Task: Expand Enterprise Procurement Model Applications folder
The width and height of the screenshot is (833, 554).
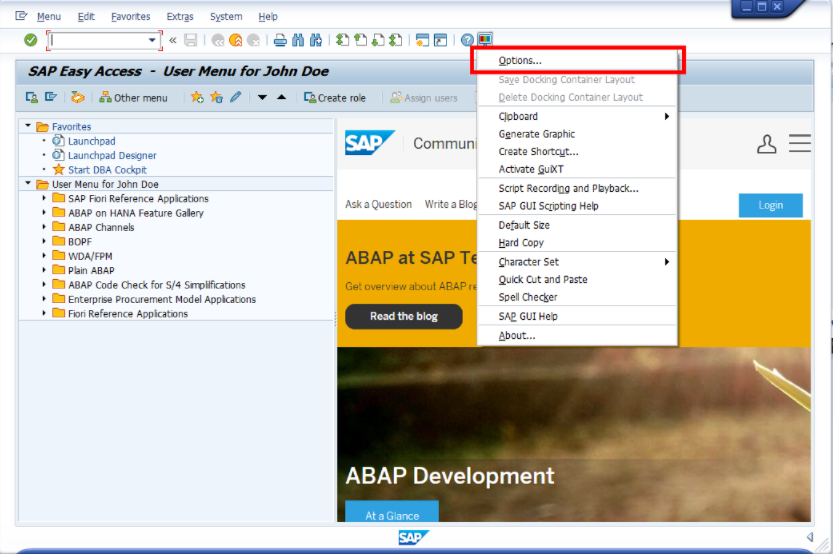Action: pos(44,299)
